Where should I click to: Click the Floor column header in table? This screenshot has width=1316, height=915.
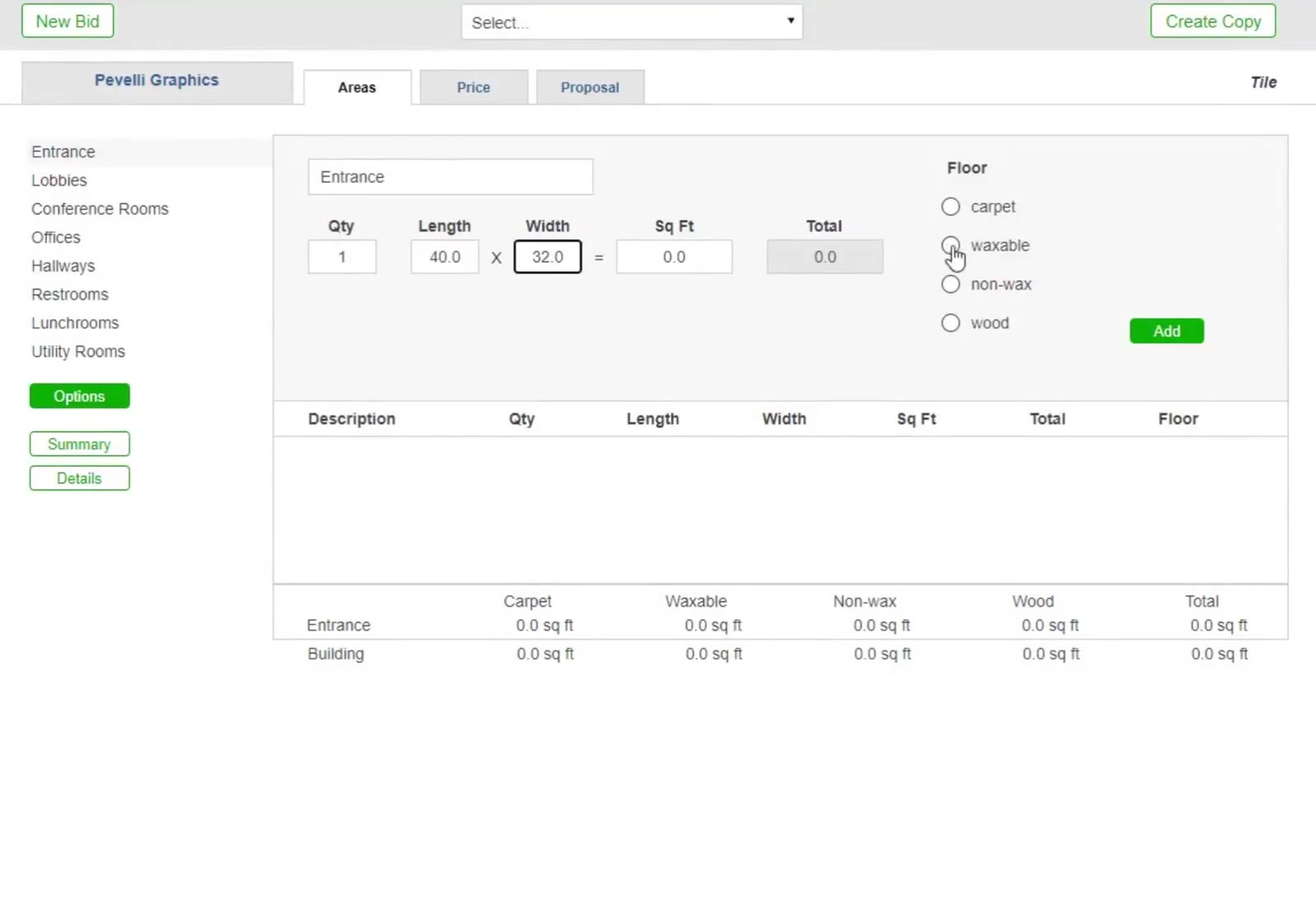[x=1178, y=419]
